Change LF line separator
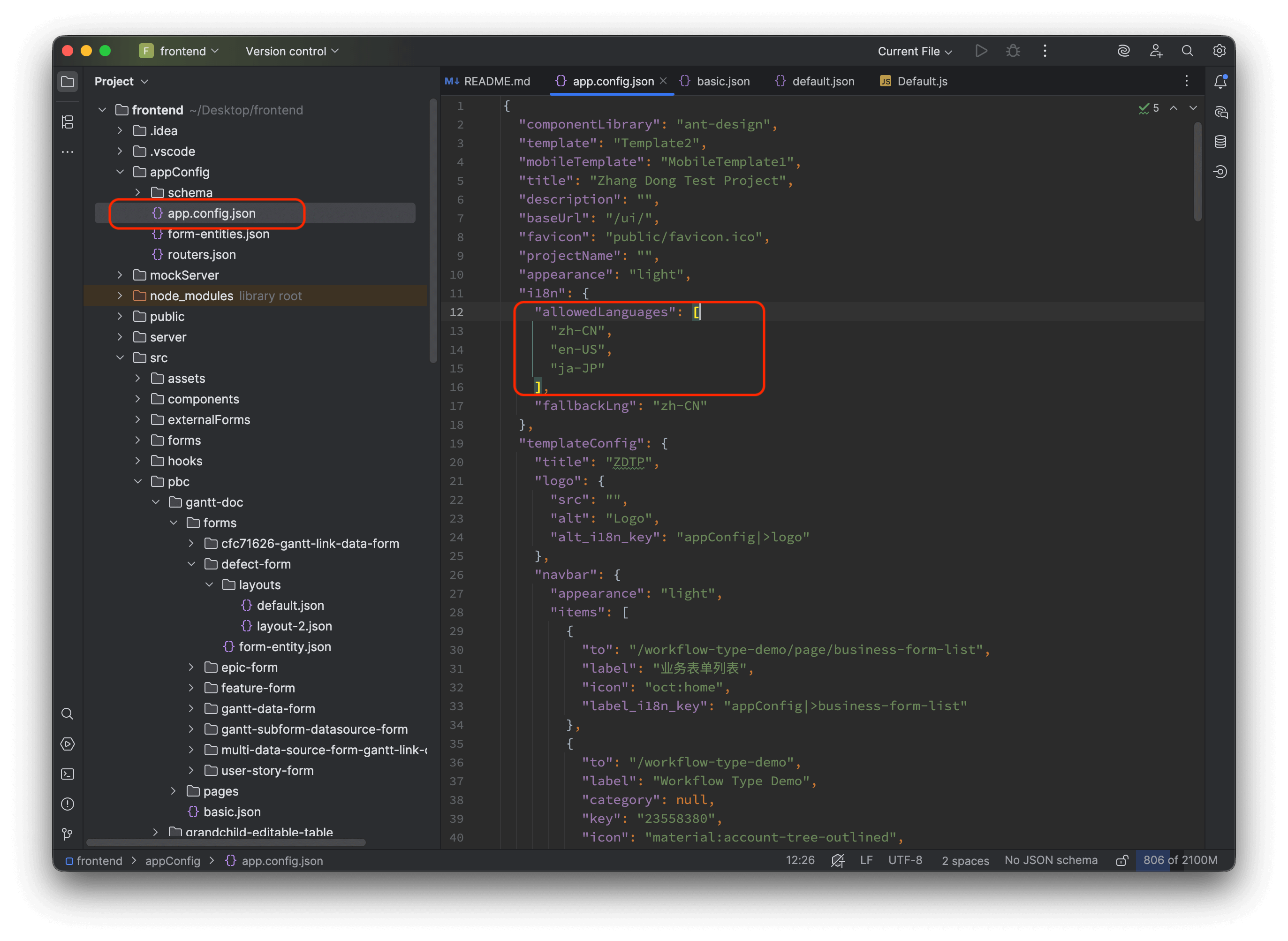Screen dimensions: 1288x941 pyautogui.click(x=867, y=861)
